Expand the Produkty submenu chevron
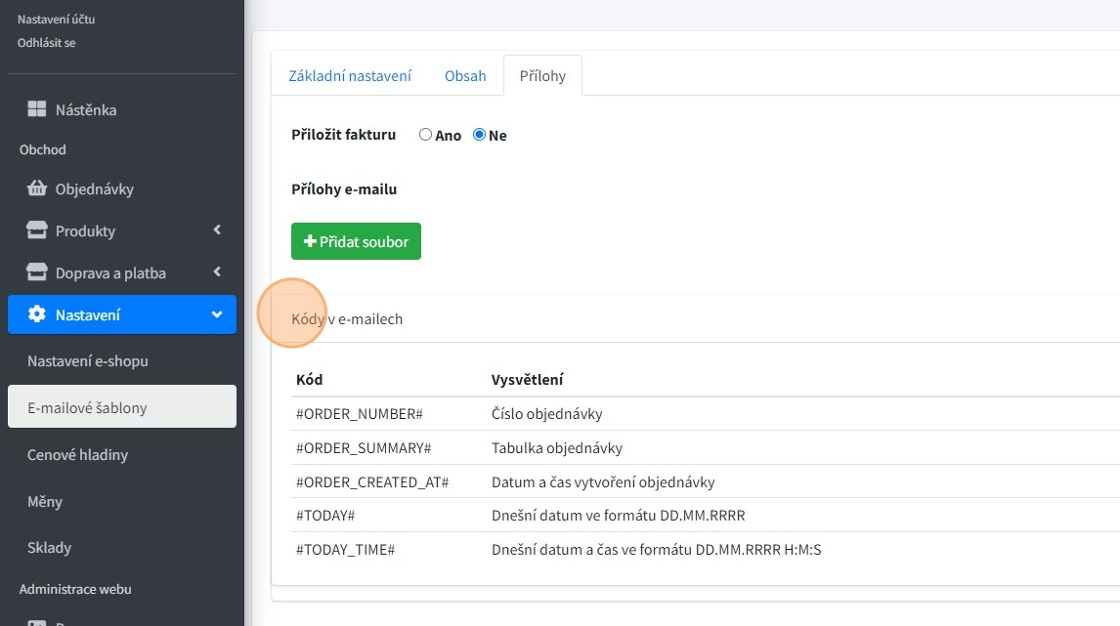The image size is (1120, 626). coord(217,230)
